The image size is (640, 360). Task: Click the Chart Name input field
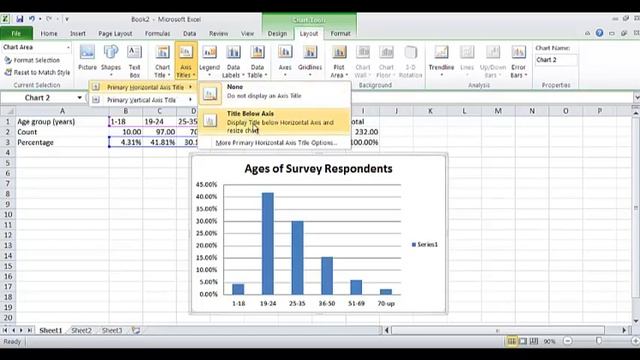556,60
